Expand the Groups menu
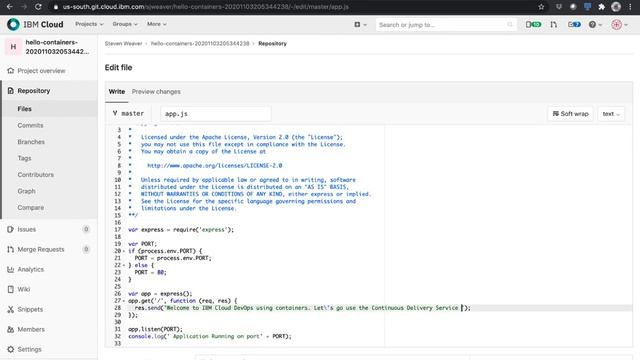 125,24
